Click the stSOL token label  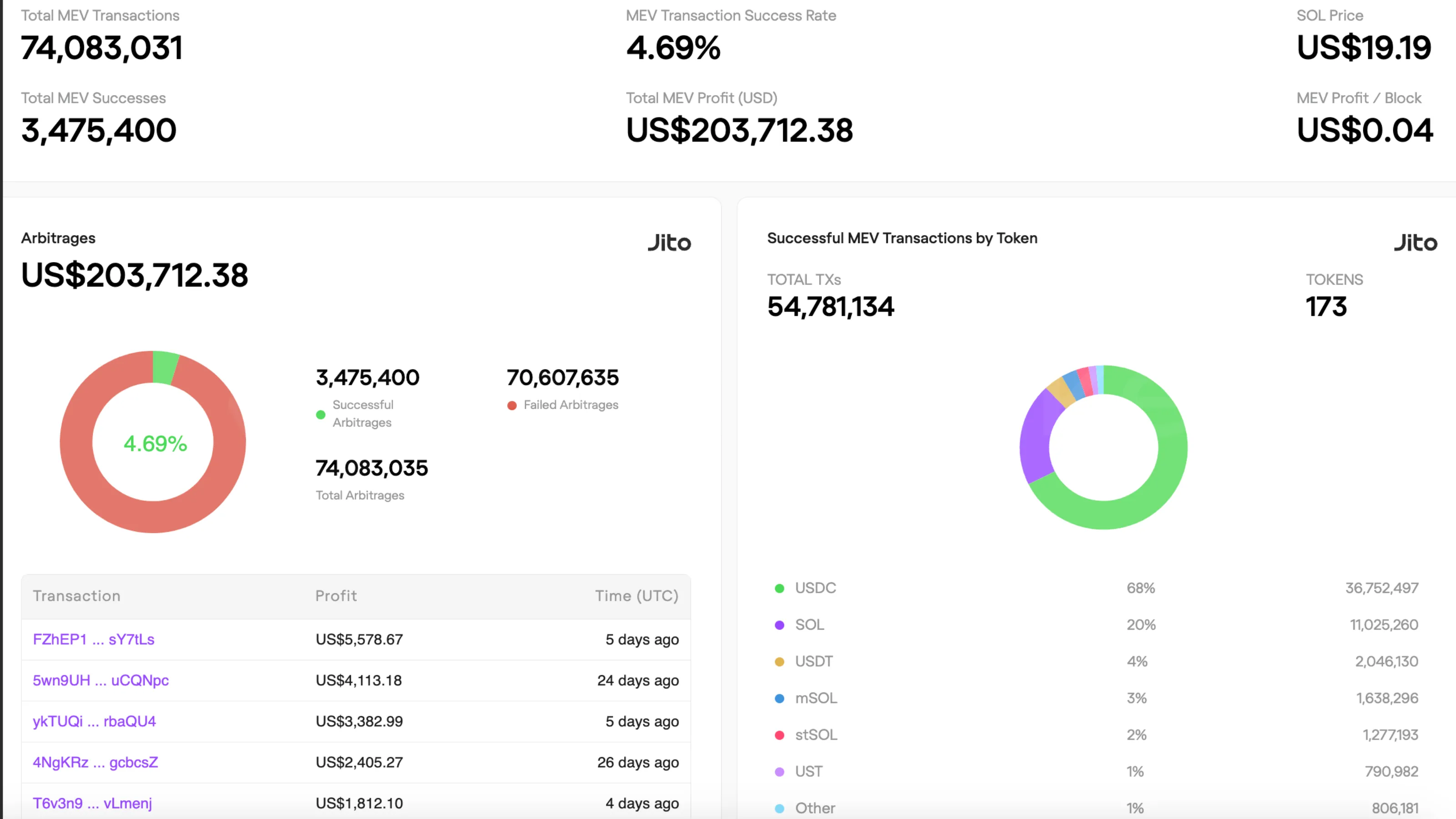point(816,735)
